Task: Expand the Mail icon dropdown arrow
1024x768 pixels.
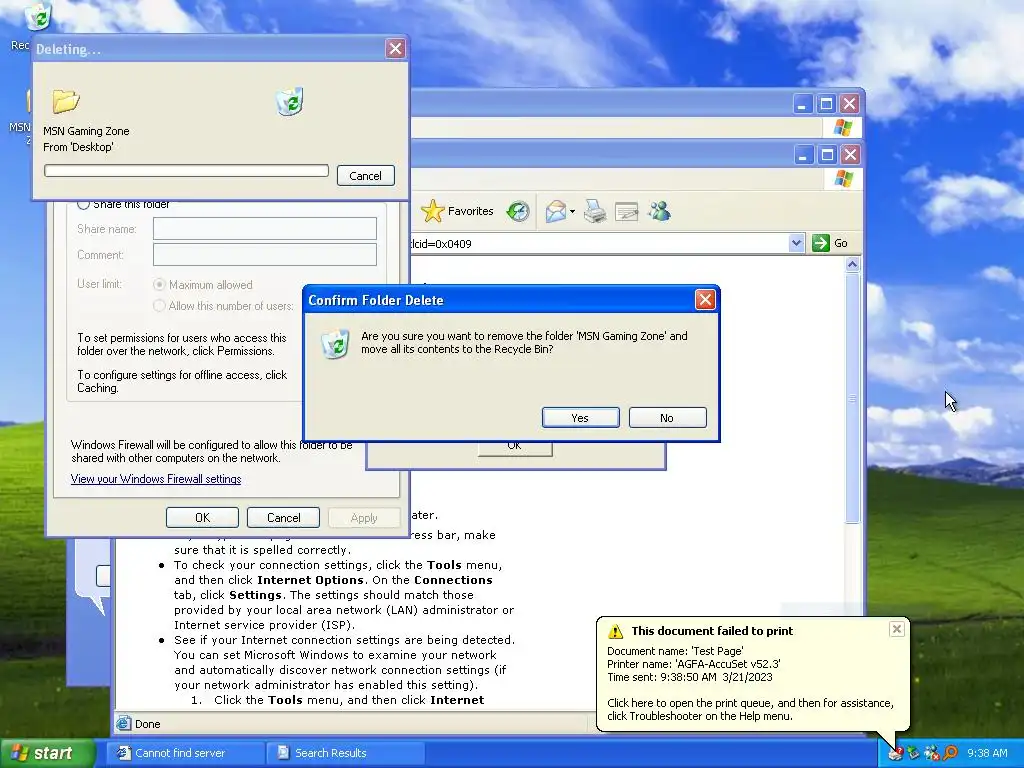Action: click(x=572, y=212)
